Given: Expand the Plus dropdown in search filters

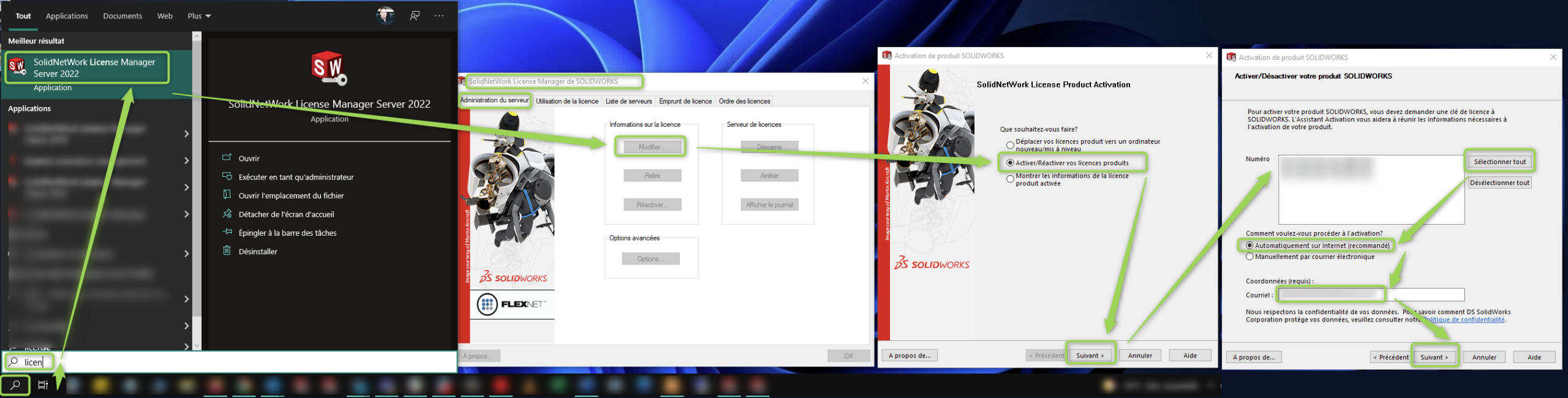Looking at the screenshot, I should (199, 16).
